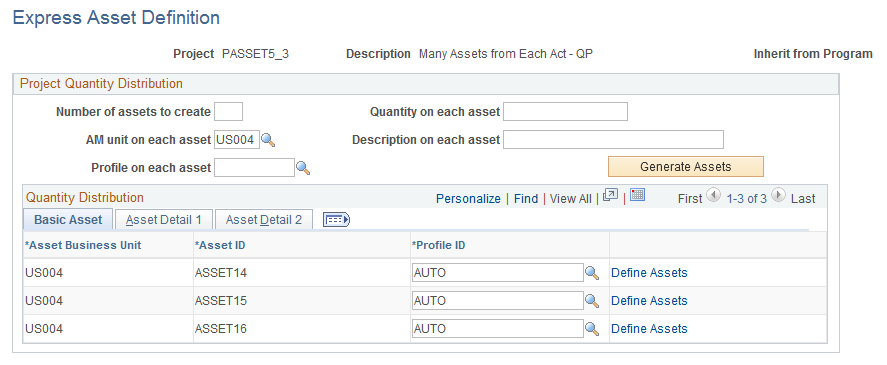
Task: Click the Profile ID column header
Action: (439, 246)
